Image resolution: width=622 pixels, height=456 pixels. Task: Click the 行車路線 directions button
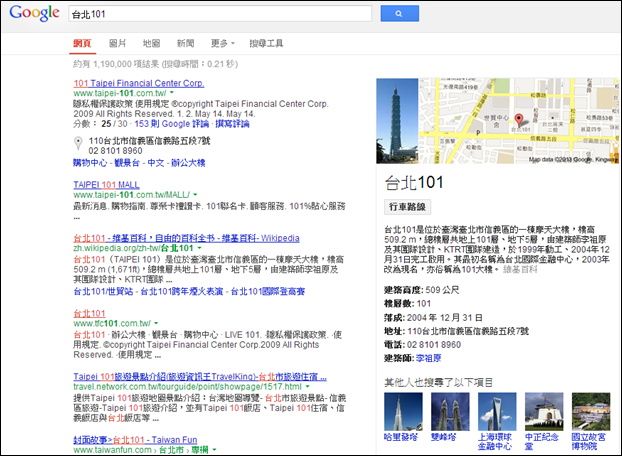(x=407, y=207)
